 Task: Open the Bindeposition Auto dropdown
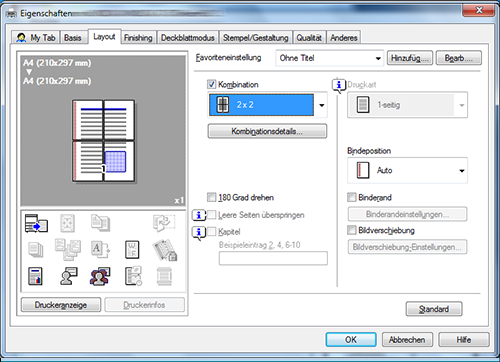[407, 171]
